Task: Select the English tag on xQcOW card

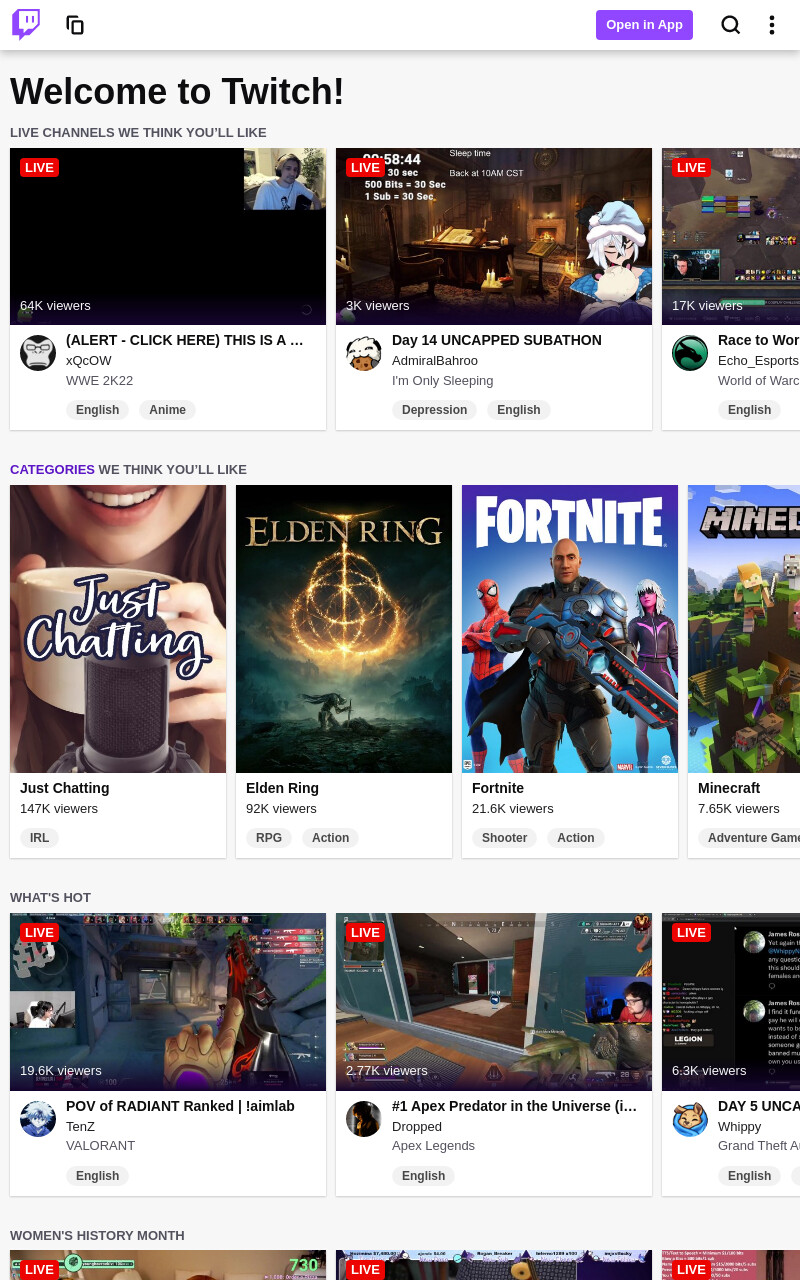Action: pos(98,410)
